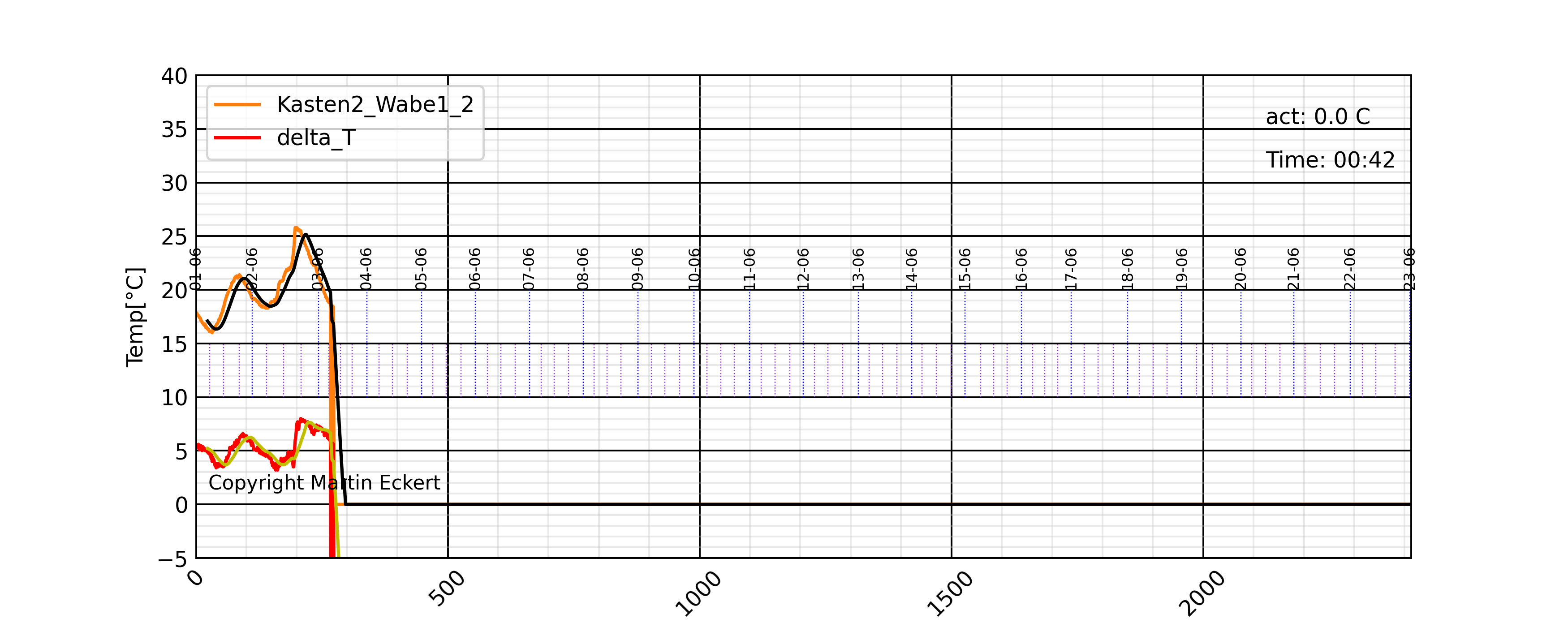Click the Kasten2_Wabe1_2 legend entry

375,105
